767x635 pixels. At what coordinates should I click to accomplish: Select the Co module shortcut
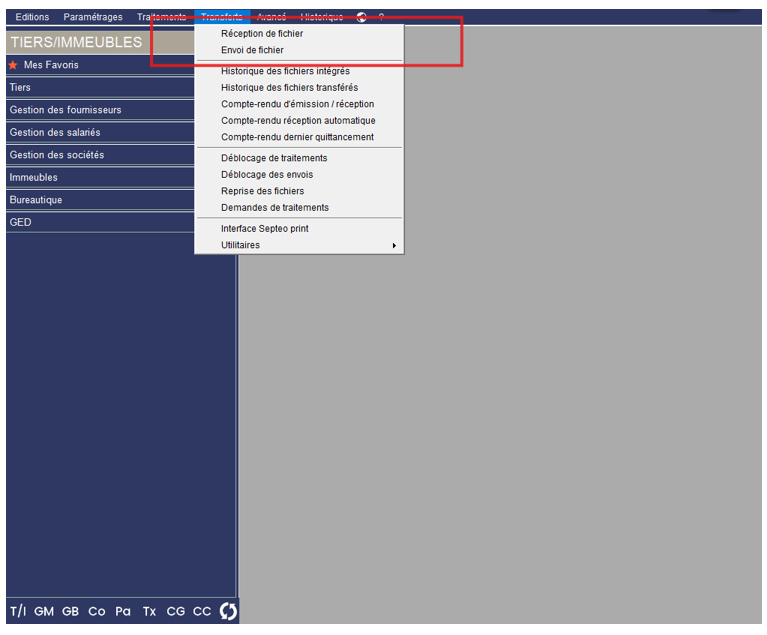tap(96, 611)
